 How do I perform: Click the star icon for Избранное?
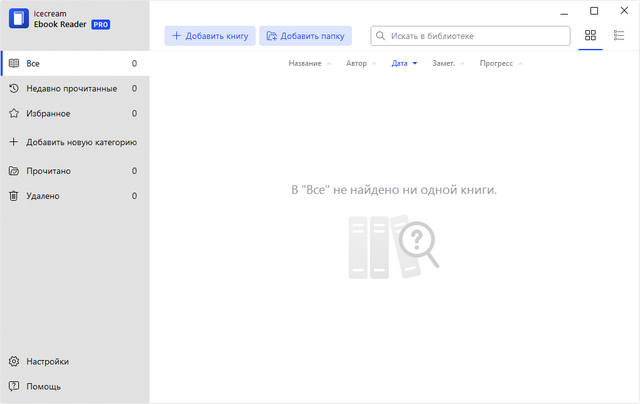[14, 113]
